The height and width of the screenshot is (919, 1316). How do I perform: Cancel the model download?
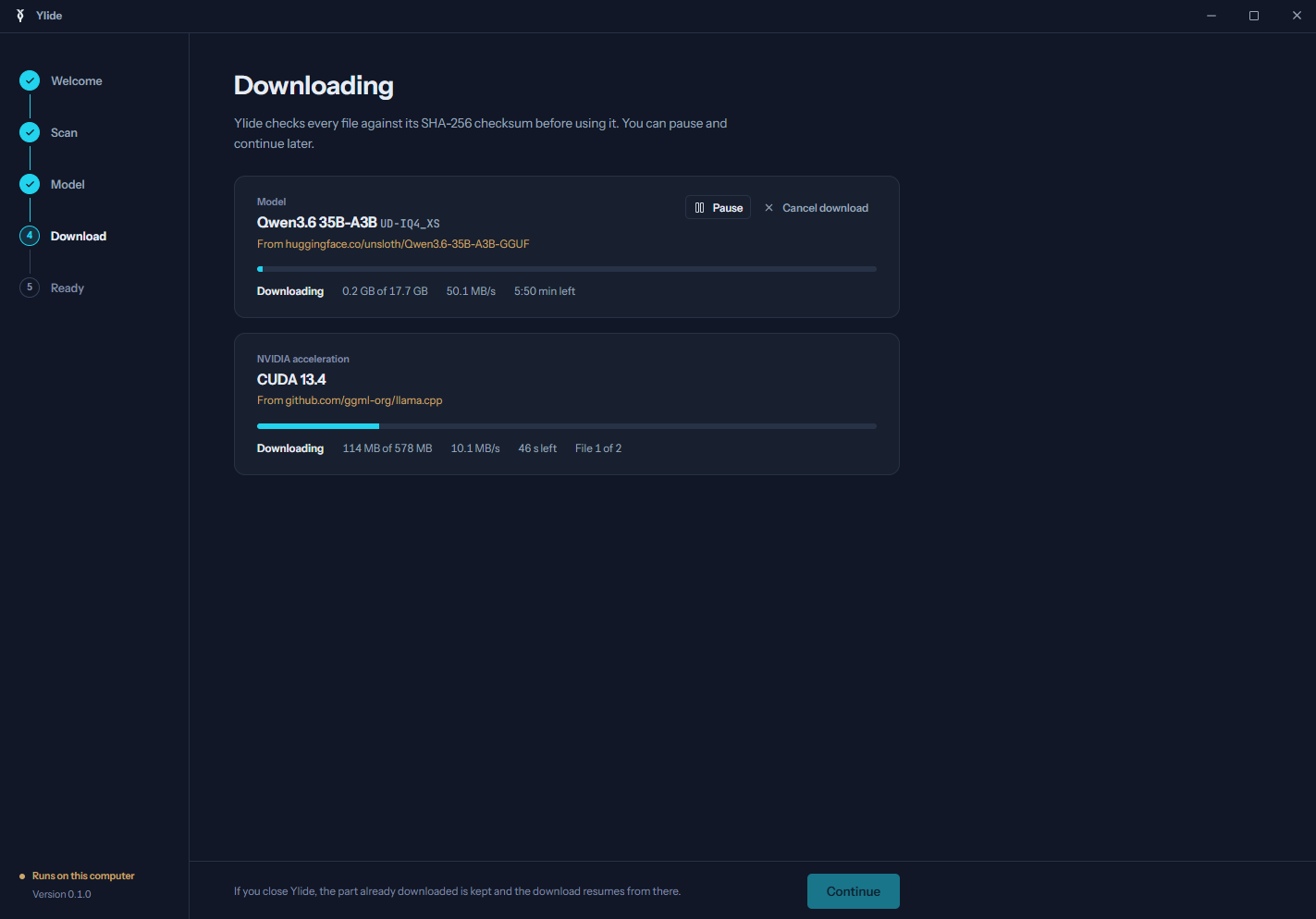817,208
